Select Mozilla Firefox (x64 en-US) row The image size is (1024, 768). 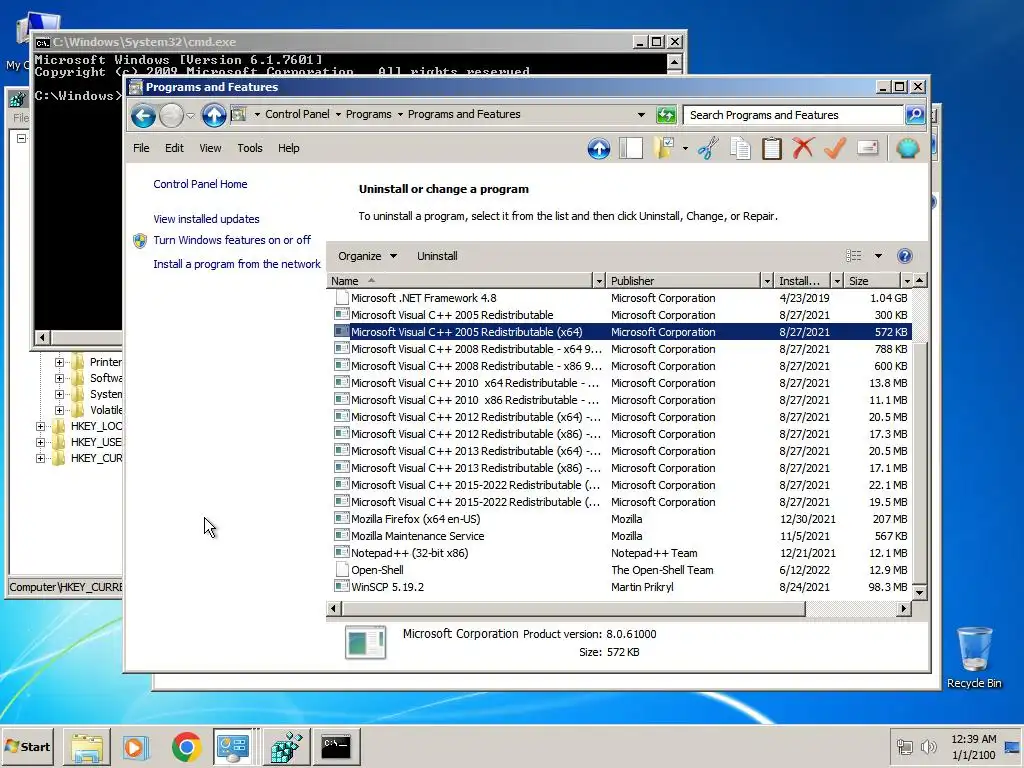coord(622,519)
